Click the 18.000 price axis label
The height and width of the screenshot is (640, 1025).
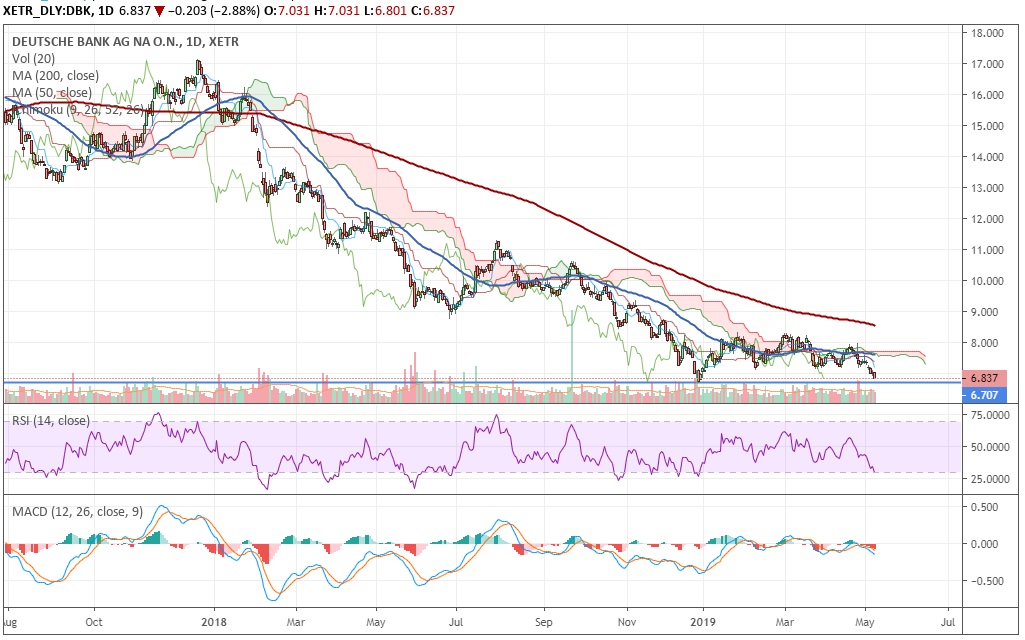pyautogui.click(x=986, y=33)
